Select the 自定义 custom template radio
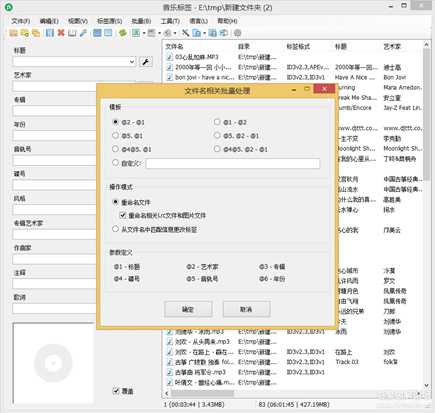Screen dimensions: 435x413 point(115,163)
